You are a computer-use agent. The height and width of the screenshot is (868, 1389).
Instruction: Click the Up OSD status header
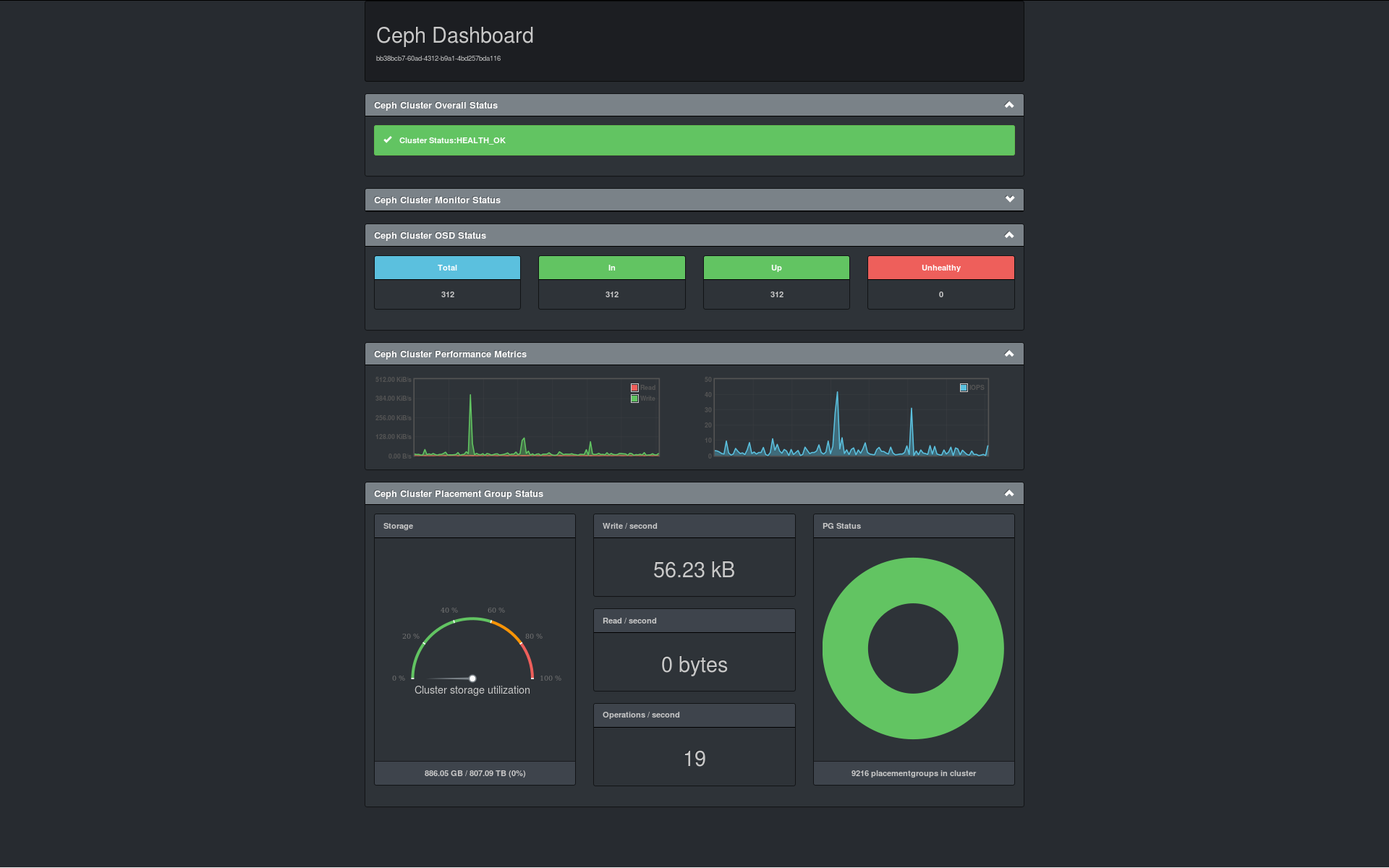tap(776, 268)
